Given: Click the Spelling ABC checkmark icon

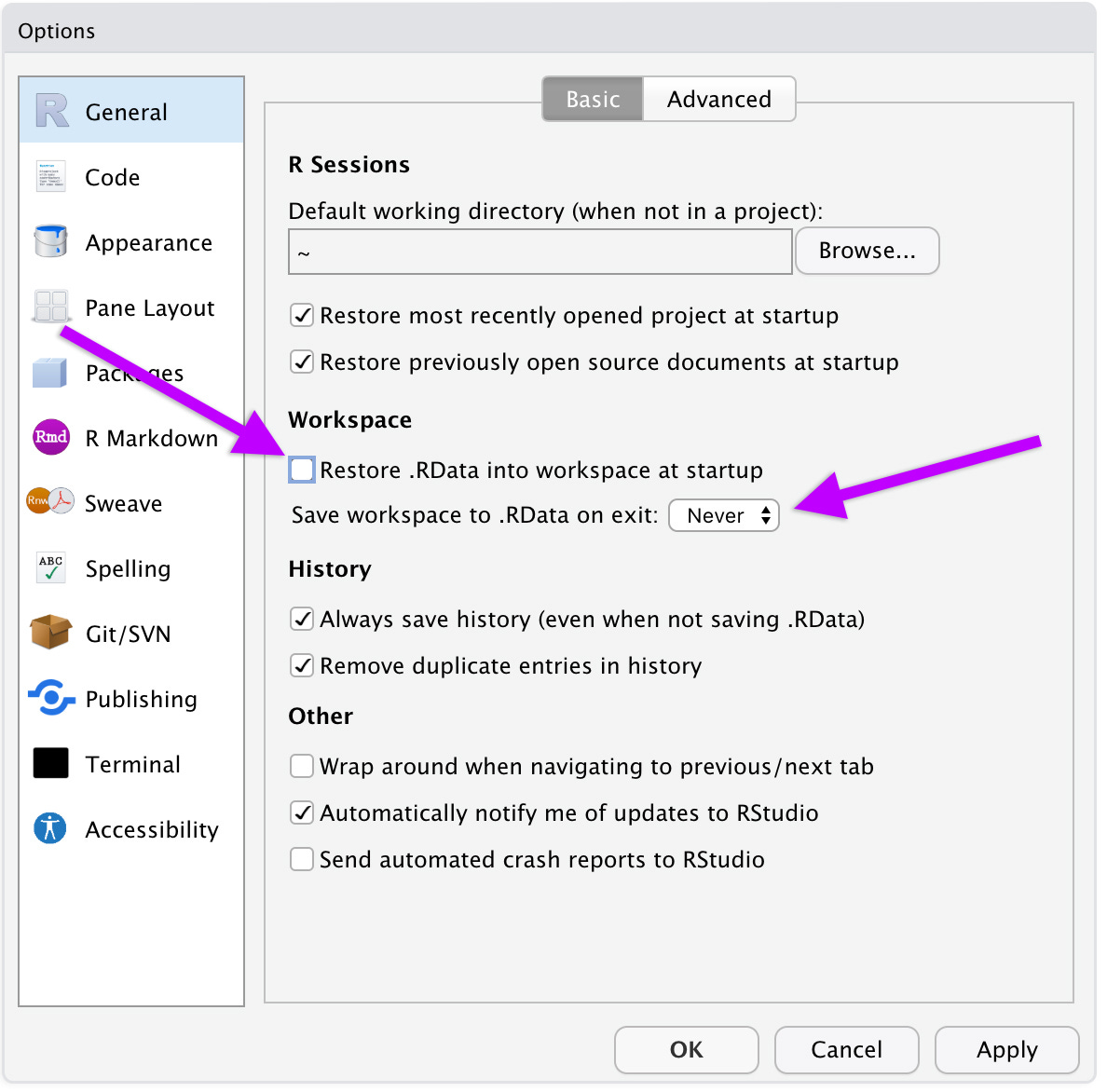Looking at the screenshot, I should tap(51, 567).
